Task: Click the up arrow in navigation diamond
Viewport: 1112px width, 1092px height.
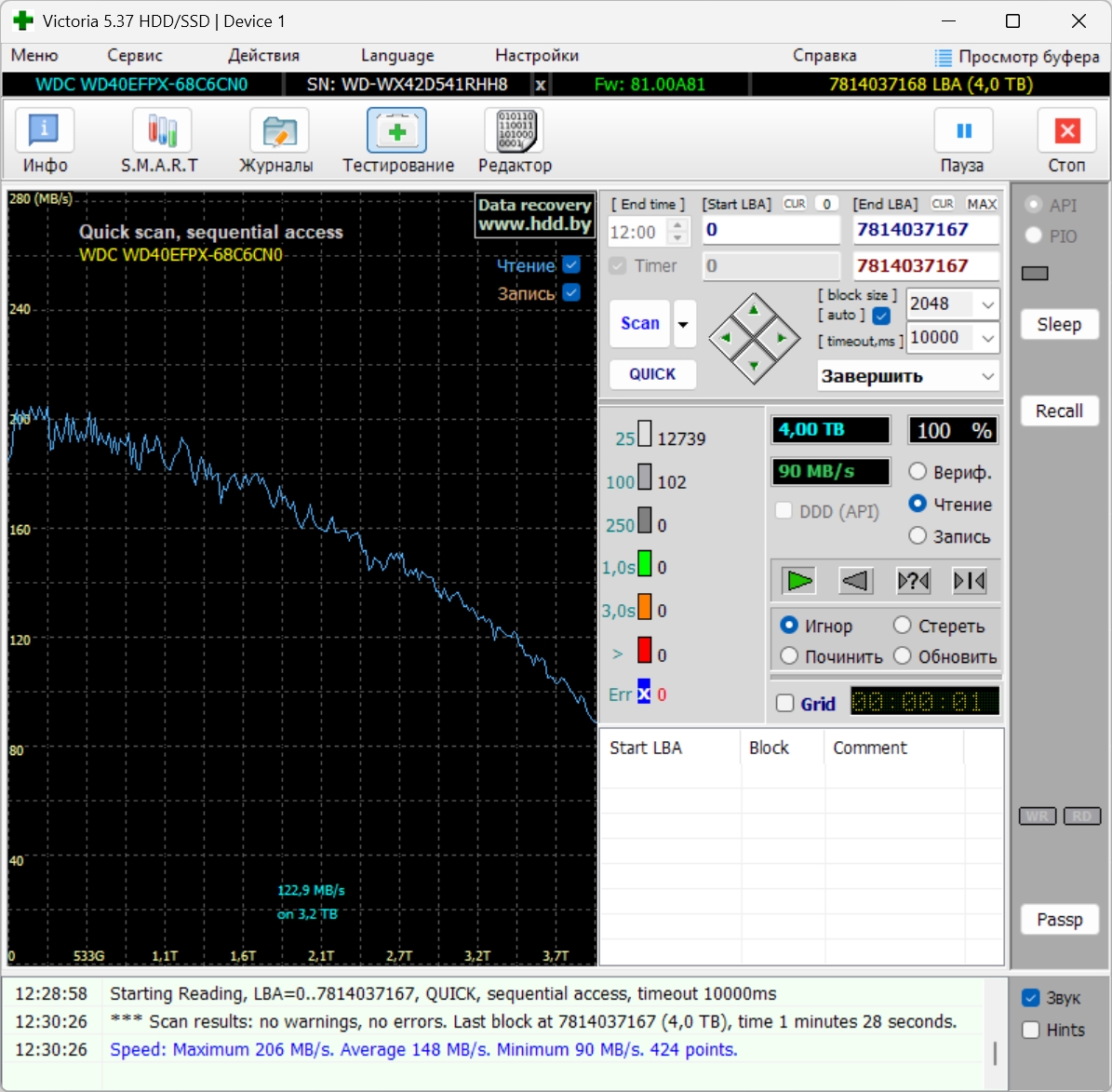Action: coord(754,311)
